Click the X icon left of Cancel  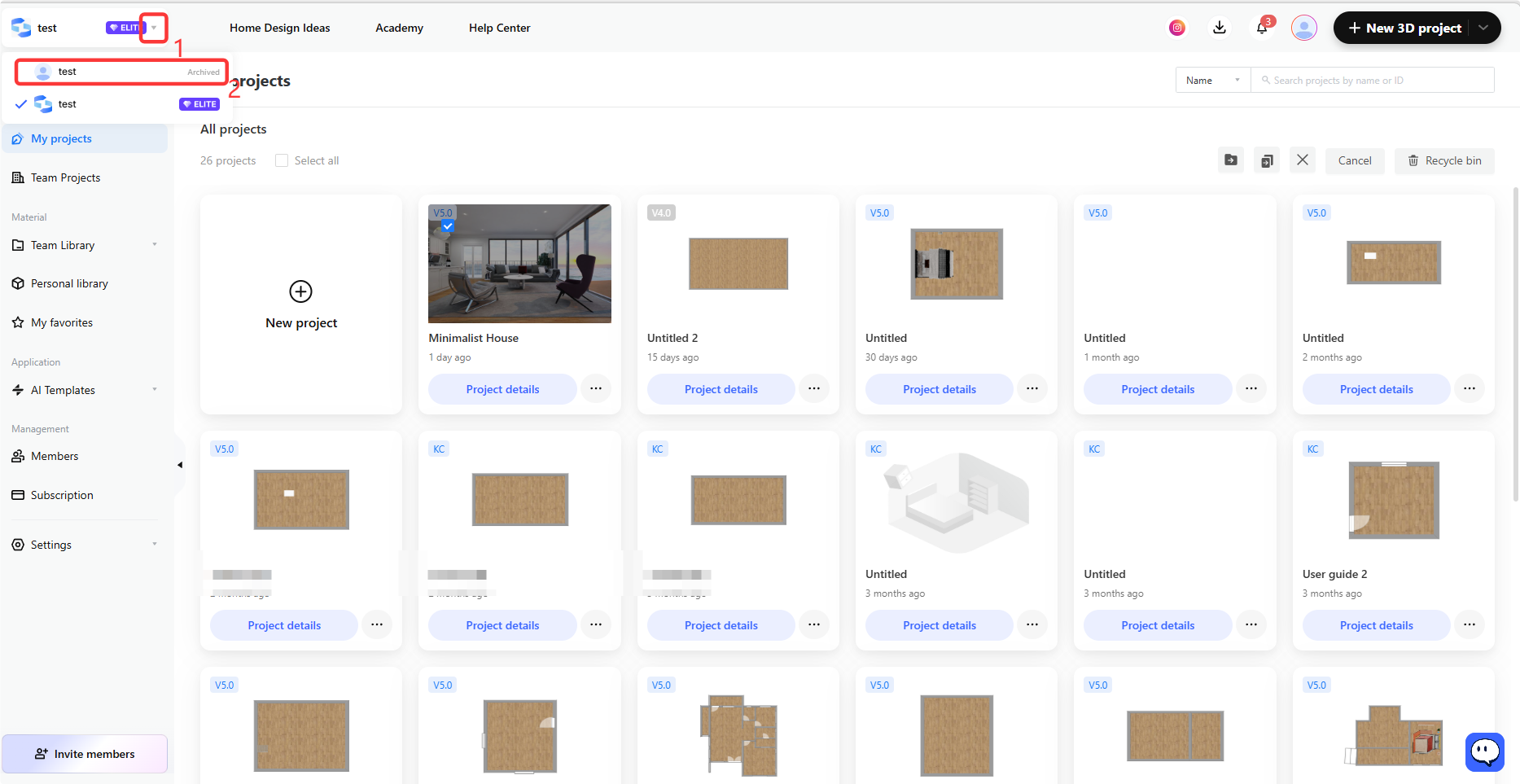click(x=1303, y=160)
